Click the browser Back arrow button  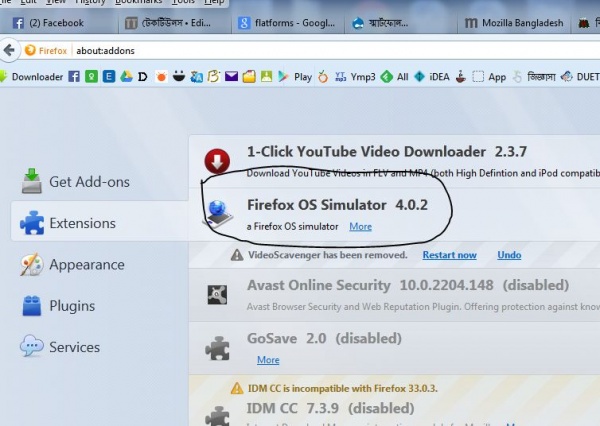(x=9, y=50)
